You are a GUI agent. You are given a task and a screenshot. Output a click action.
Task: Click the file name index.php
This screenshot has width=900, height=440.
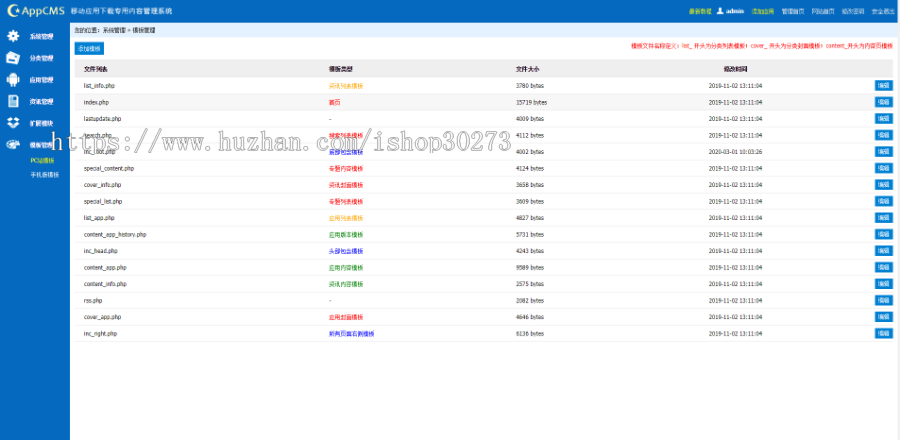[96, 102]
